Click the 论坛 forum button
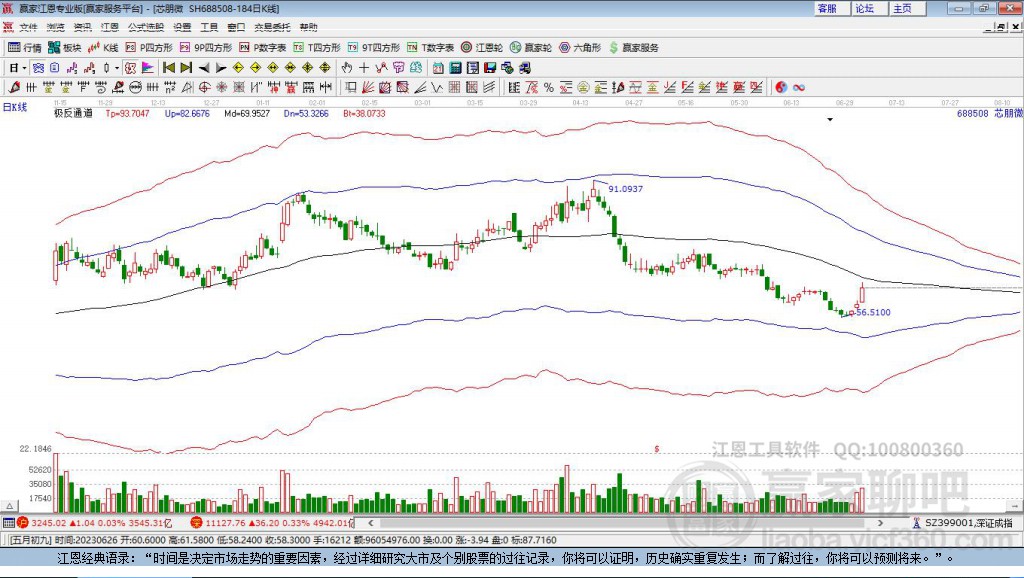The width and height of the screenshot is (1024, 578). (869, 8)
